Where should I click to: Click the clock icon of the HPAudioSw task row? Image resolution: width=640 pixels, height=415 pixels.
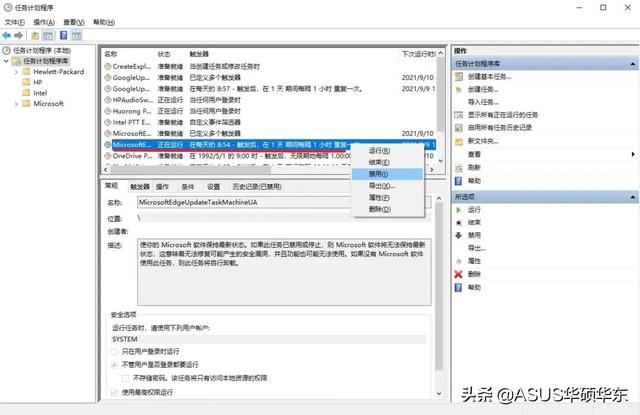pyautogui.click(x=108, y=100)
